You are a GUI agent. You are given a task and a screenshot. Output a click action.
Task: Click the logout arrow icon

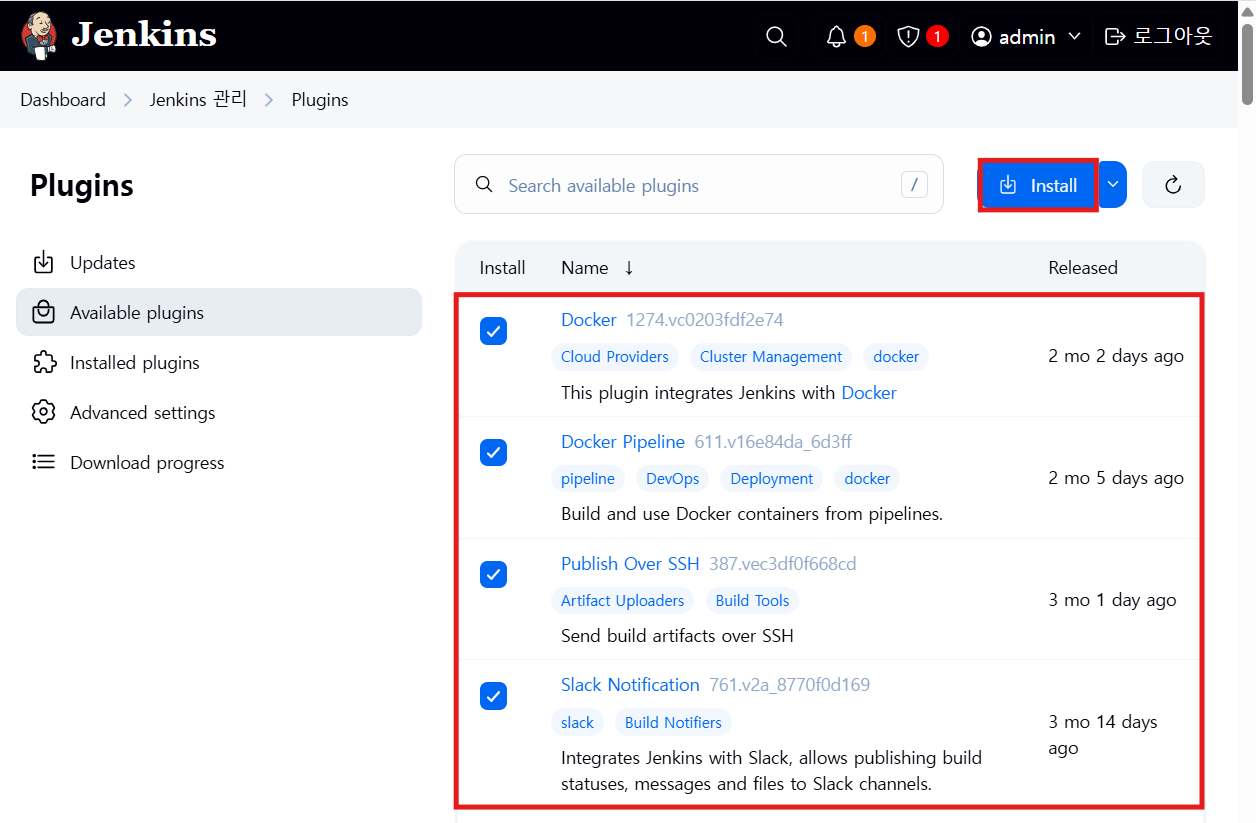[1115, 37]
